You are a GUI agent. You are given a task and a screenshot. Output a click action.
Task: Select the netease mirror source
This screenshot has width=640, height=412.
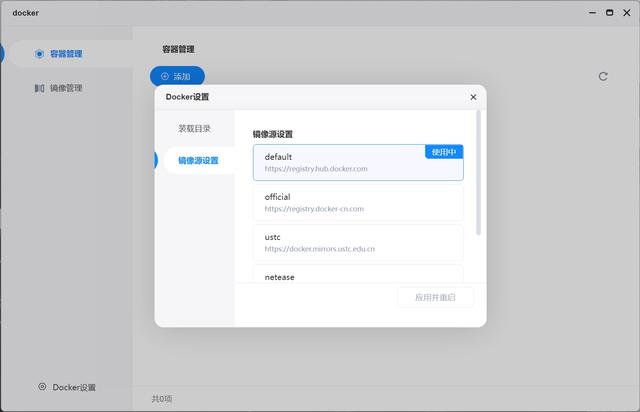pos(358,274)
